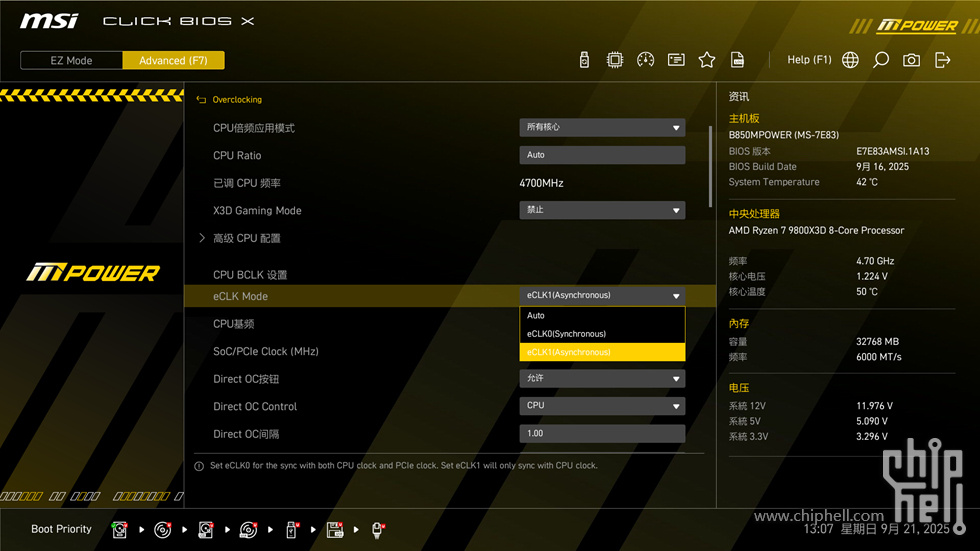Open the Direct OC按钮 dropdown
This screenshot has width=980, height=551.
[x=602, y=379]
